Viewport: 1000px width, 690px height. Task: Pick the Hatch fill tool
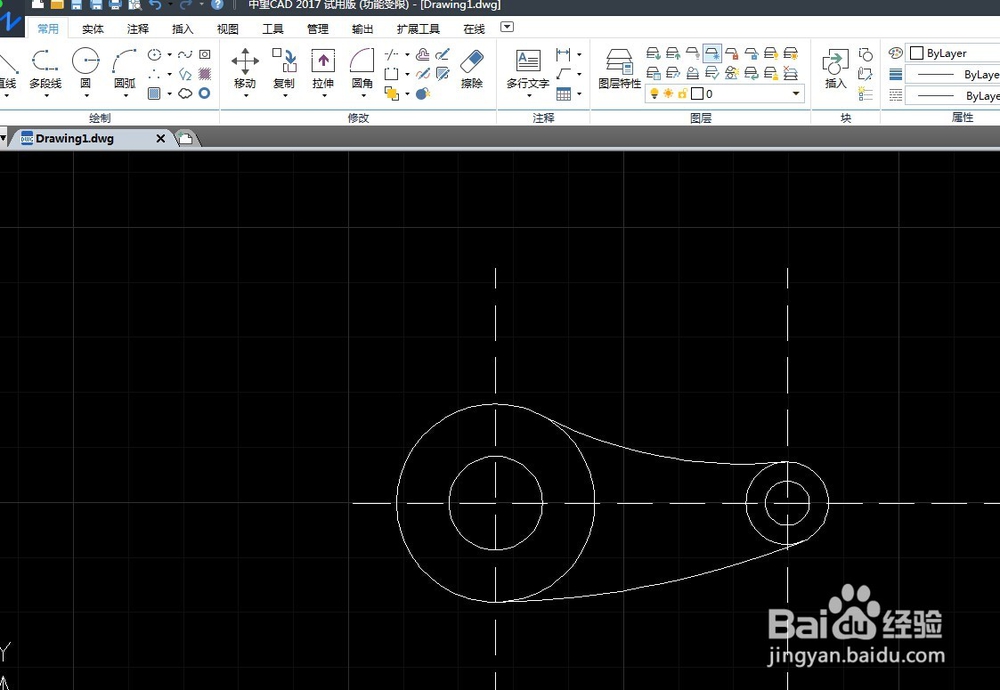205,74
